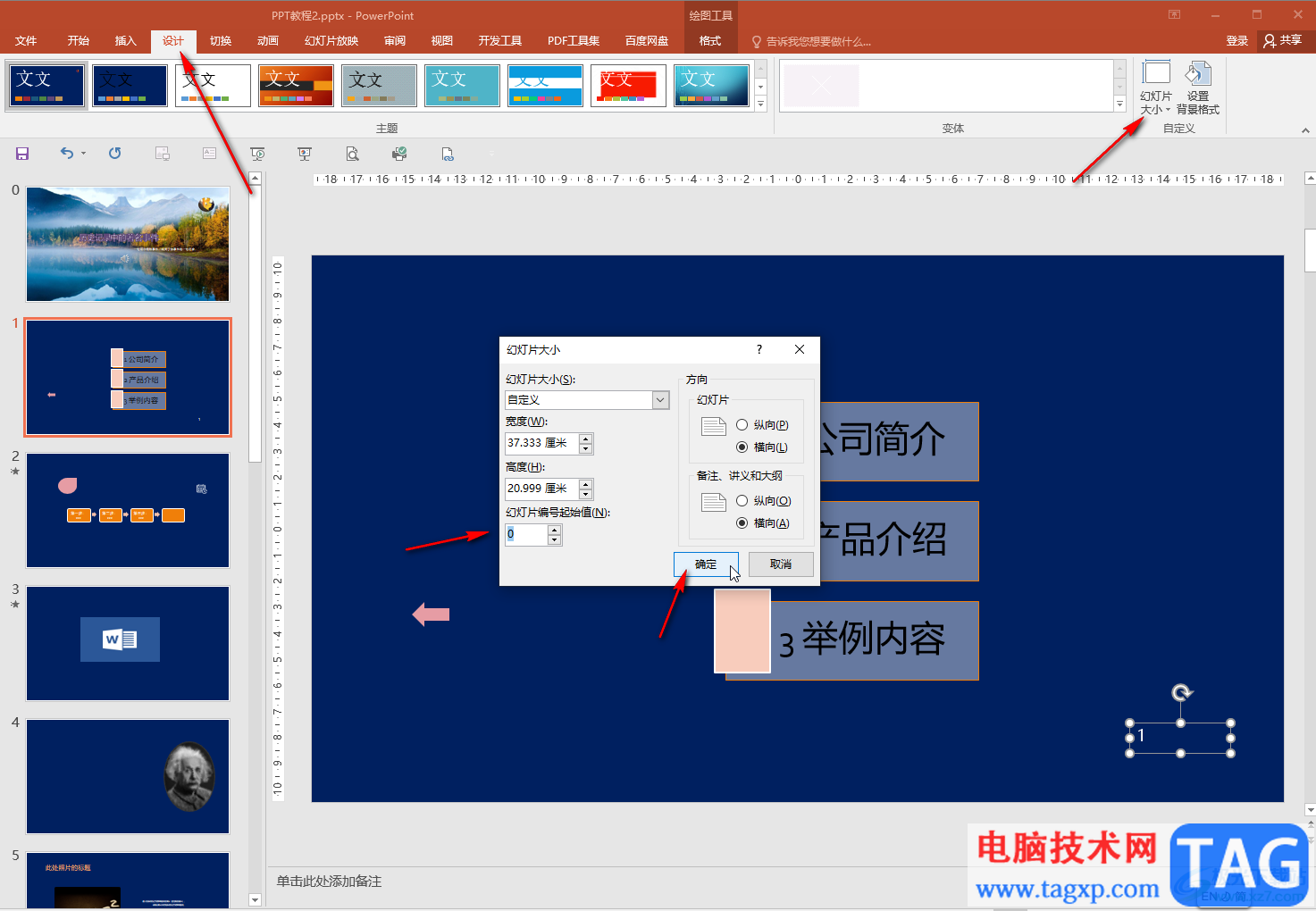Click the width input field
This screenshot has width=1316, height=911.
coord(541,443)
